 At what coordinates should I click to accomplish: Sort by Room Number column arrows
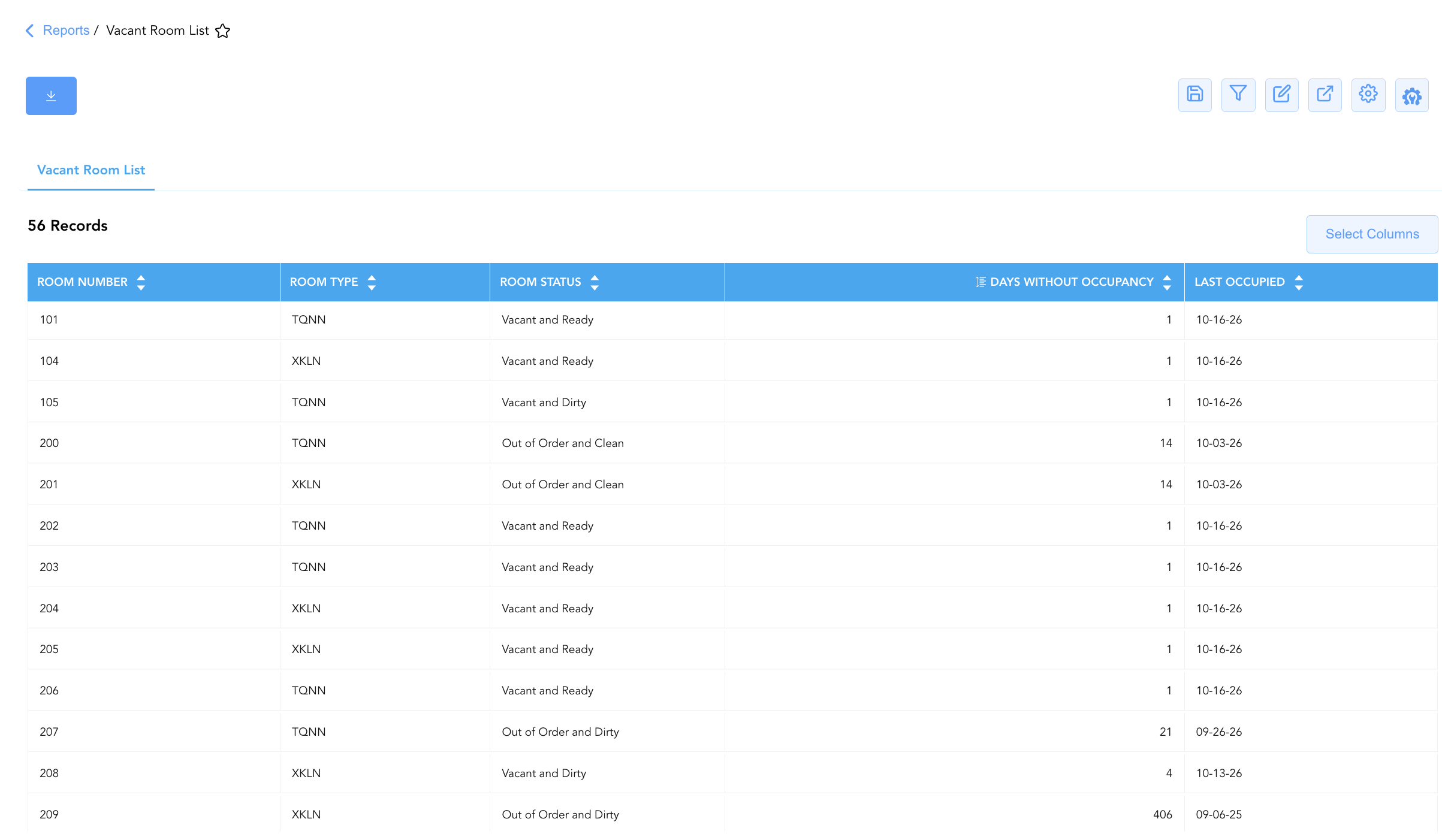(141, 282)
